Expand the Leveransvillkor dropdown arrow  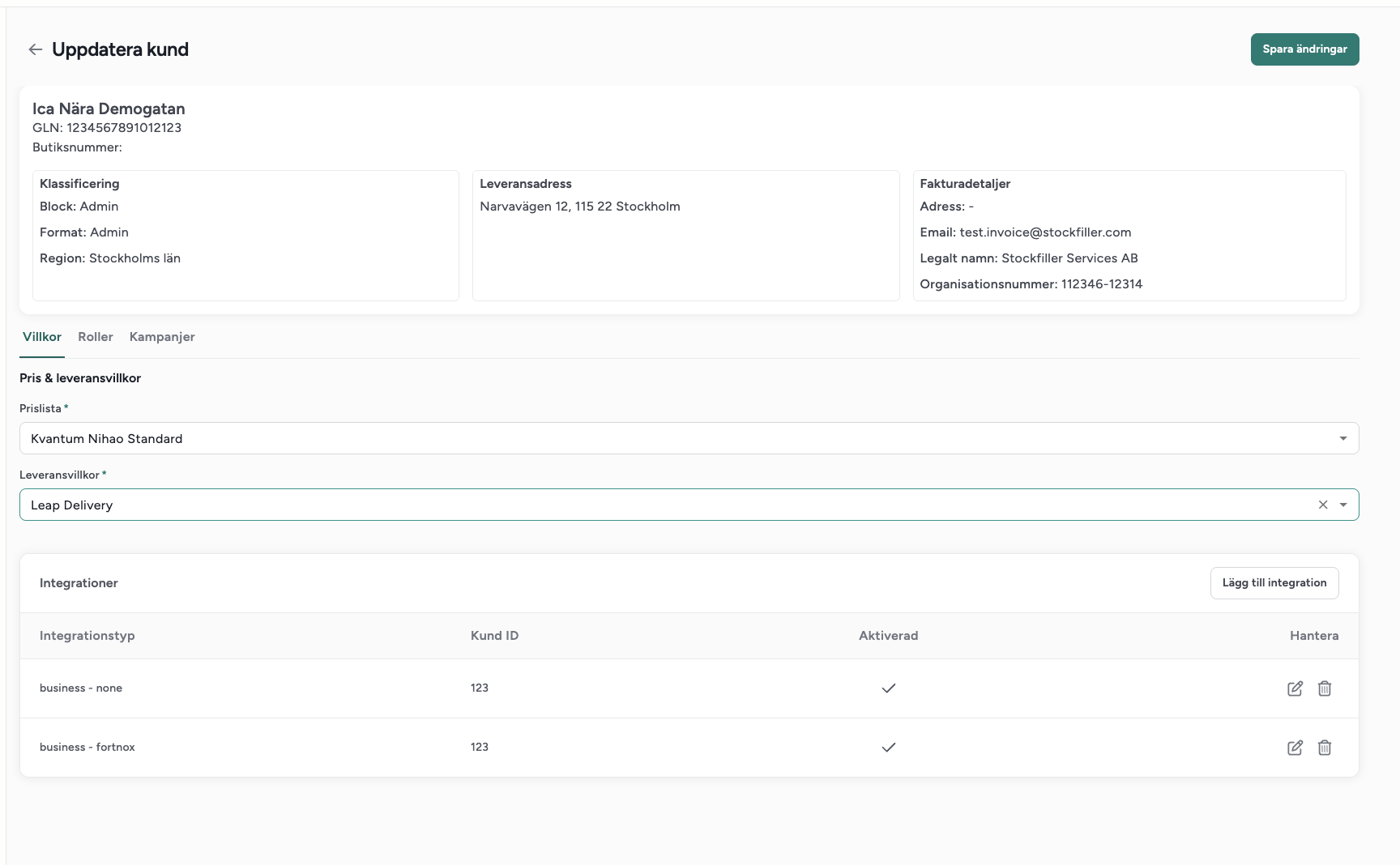tap(1343, 505)
